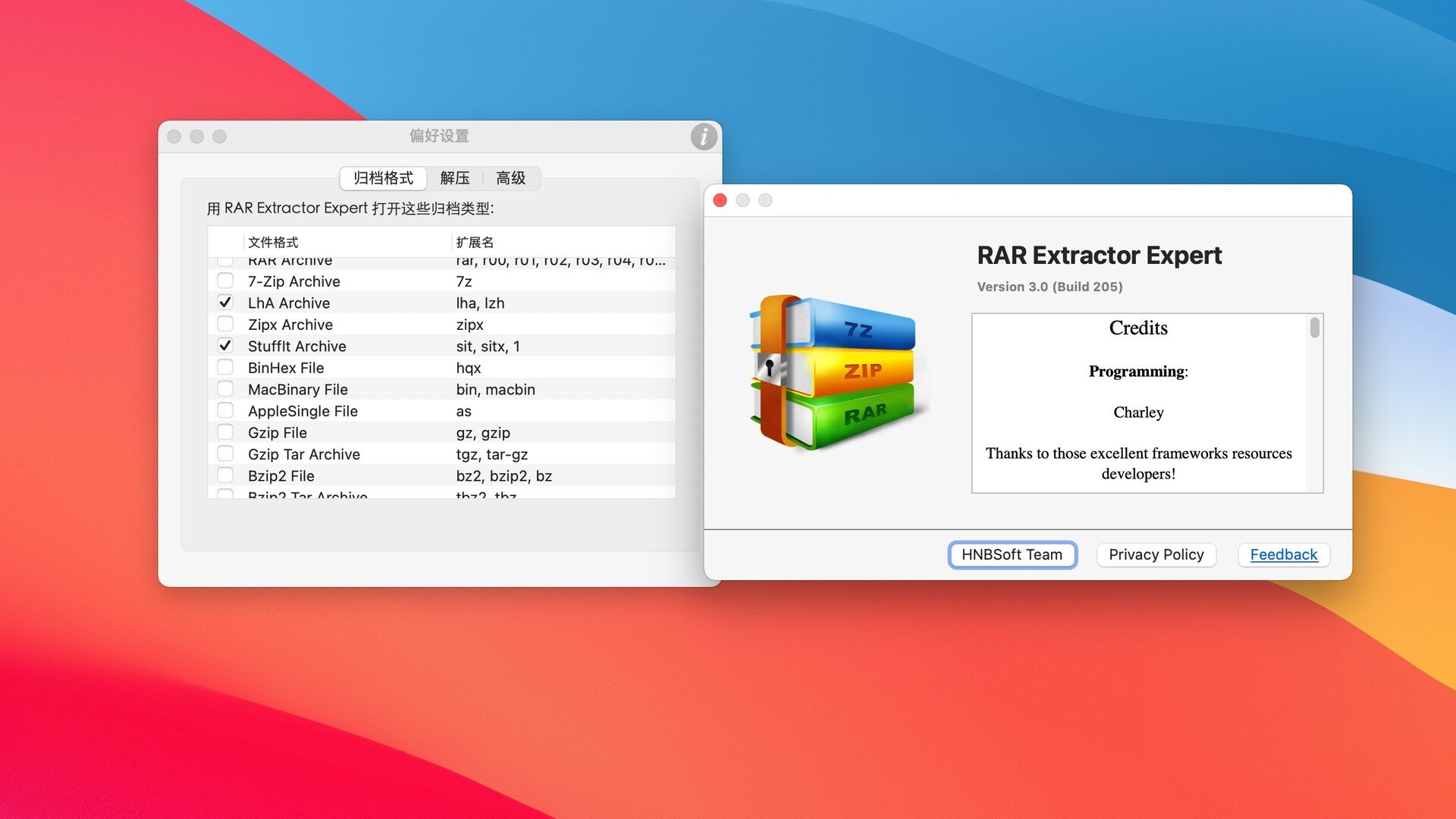Click the 'as' extension cell
The height and width of the screenshot is (819, 1456).
coord(463,411)
